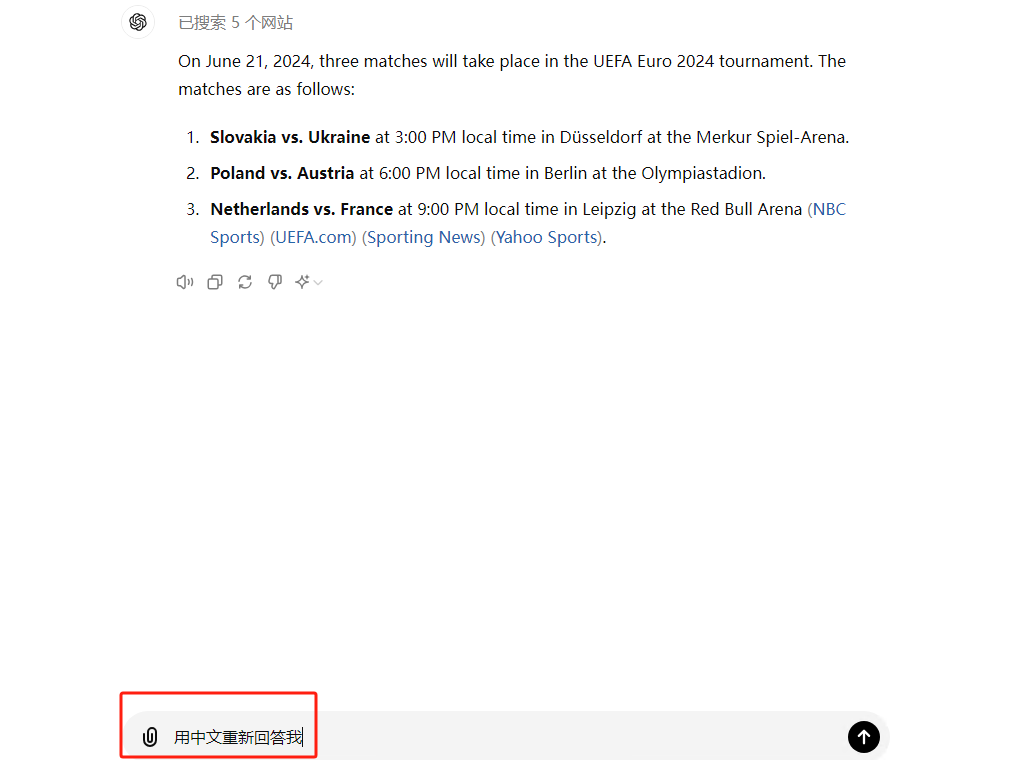This screenshot has height=760, width=1028.
Task: Regenerate the response using the refresh icon
Action: click(x=244, y=283)
